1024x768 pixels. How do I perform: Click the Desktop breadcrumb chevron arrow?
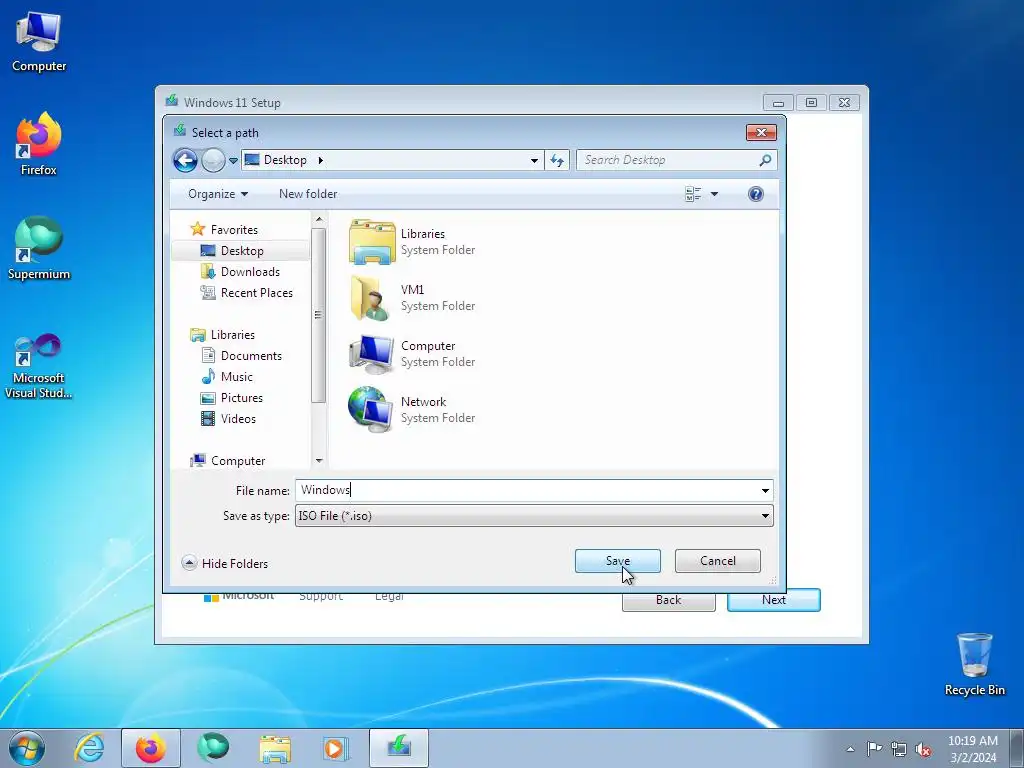click(320, 161)
